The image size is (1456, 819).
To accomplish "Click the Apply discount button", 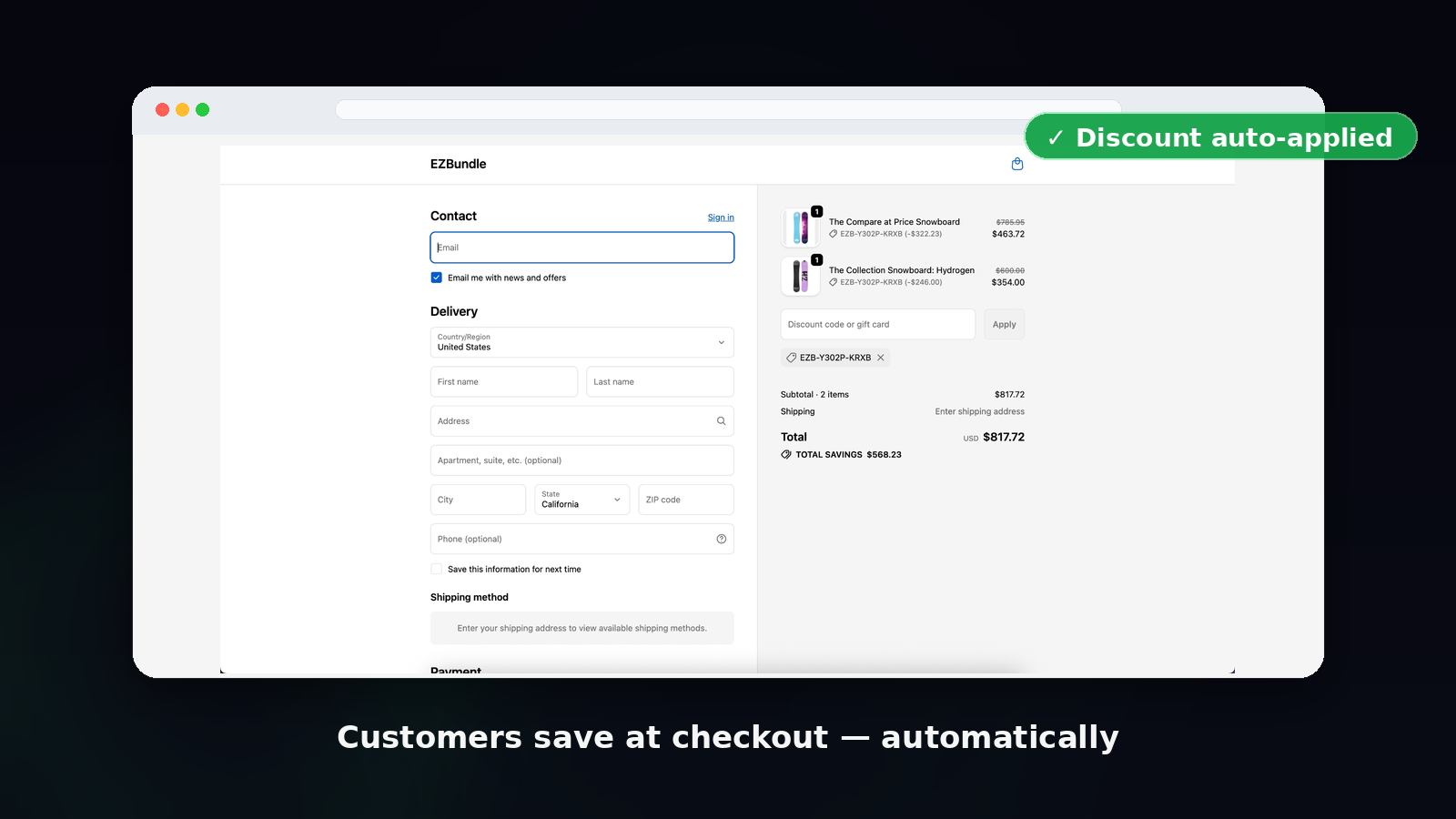I will point(1004,324).
